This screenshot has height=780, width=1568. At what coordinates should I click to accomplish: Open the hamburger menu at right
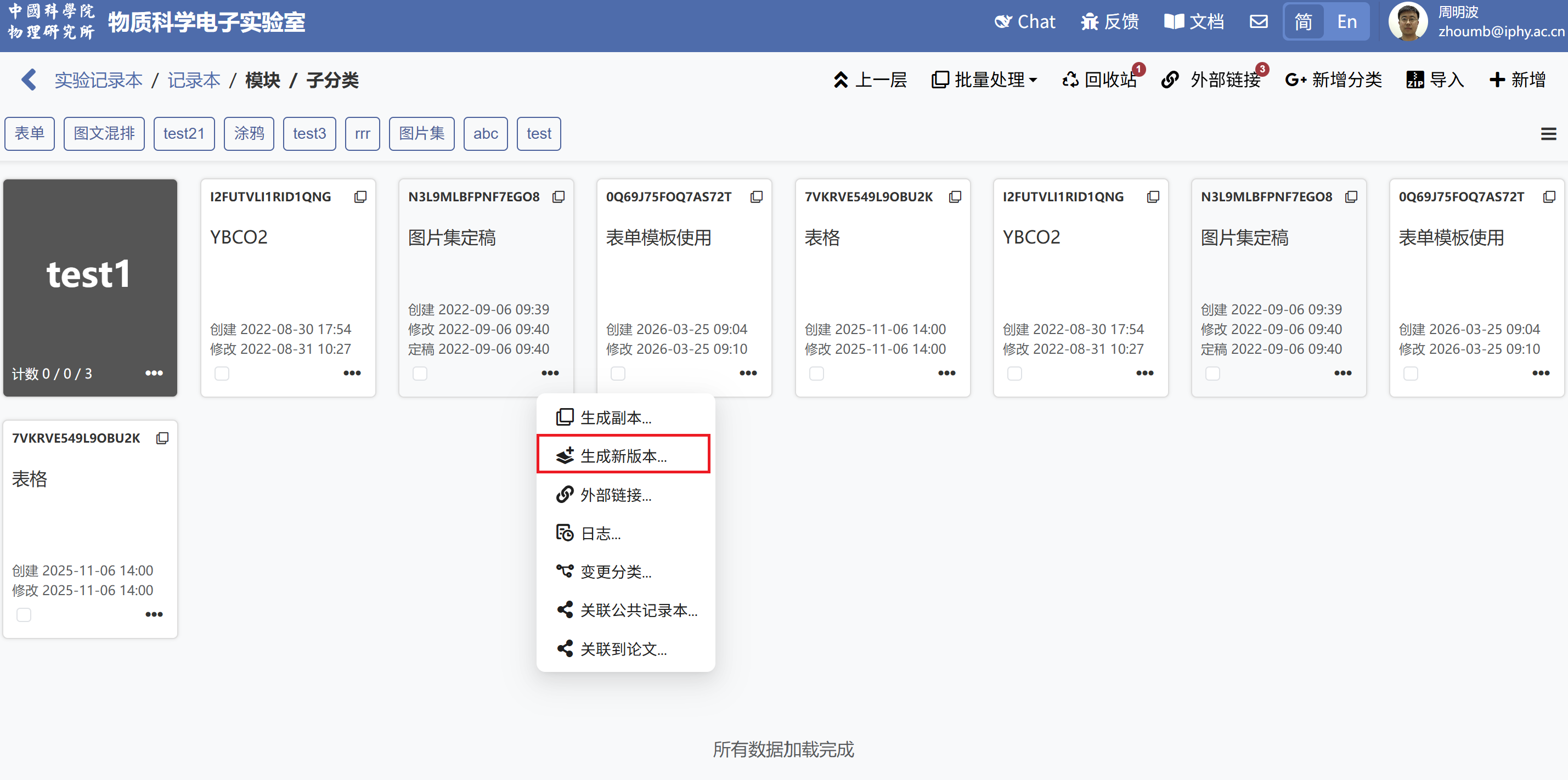tap(1548, 134)
